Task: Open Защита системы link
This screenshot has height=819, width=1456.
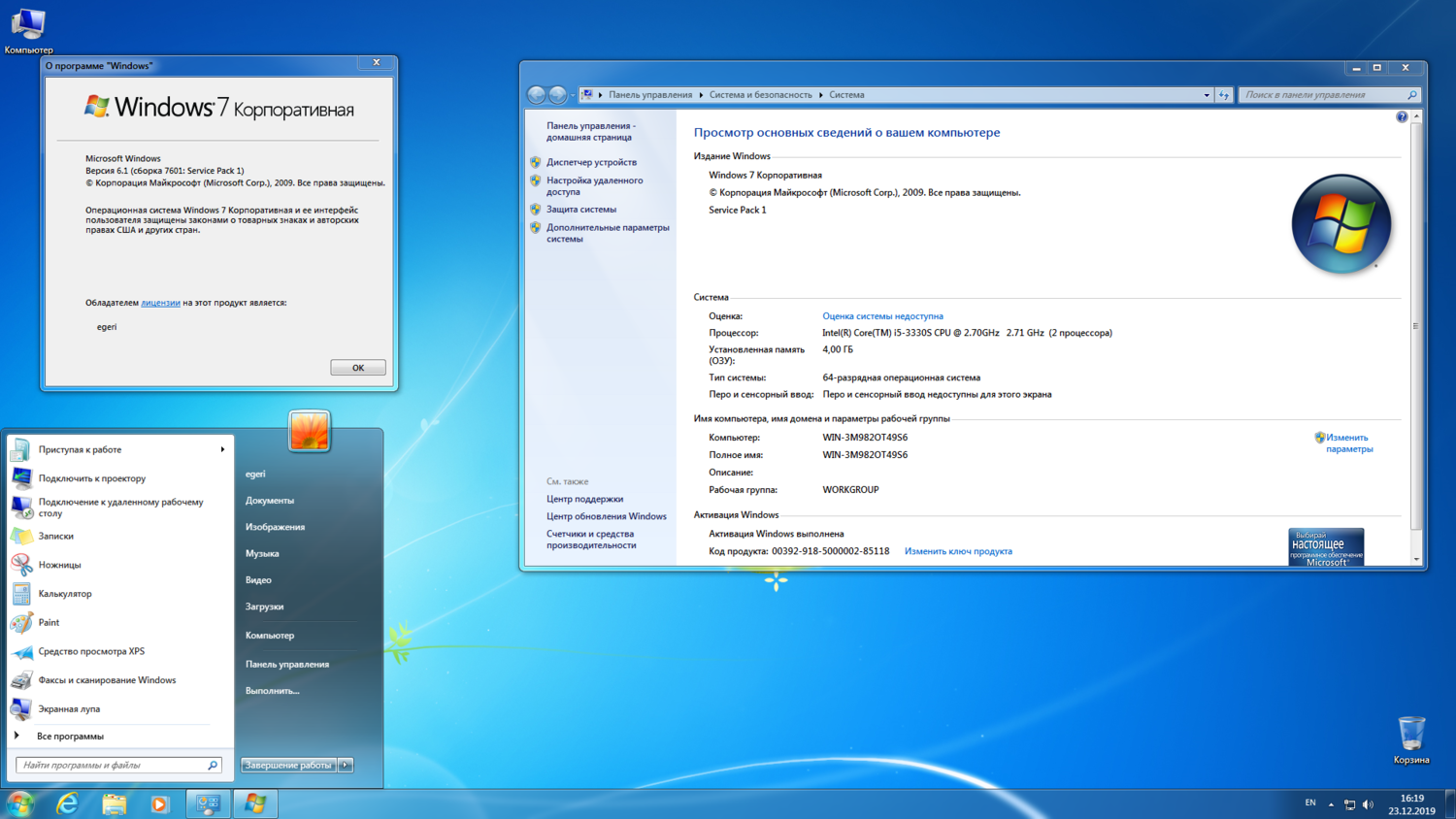Action: tap(580, 209)
